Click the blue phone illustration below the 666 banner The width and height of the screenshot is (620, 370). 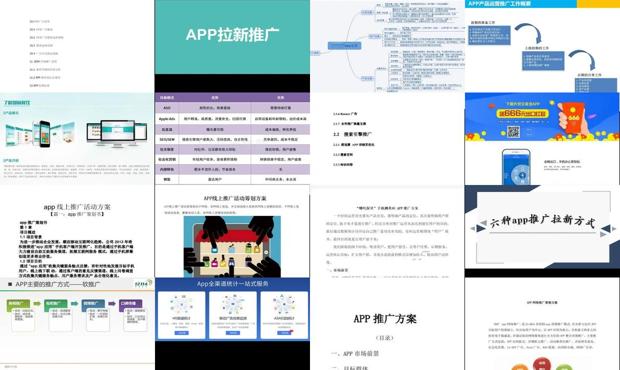point(516,167)
